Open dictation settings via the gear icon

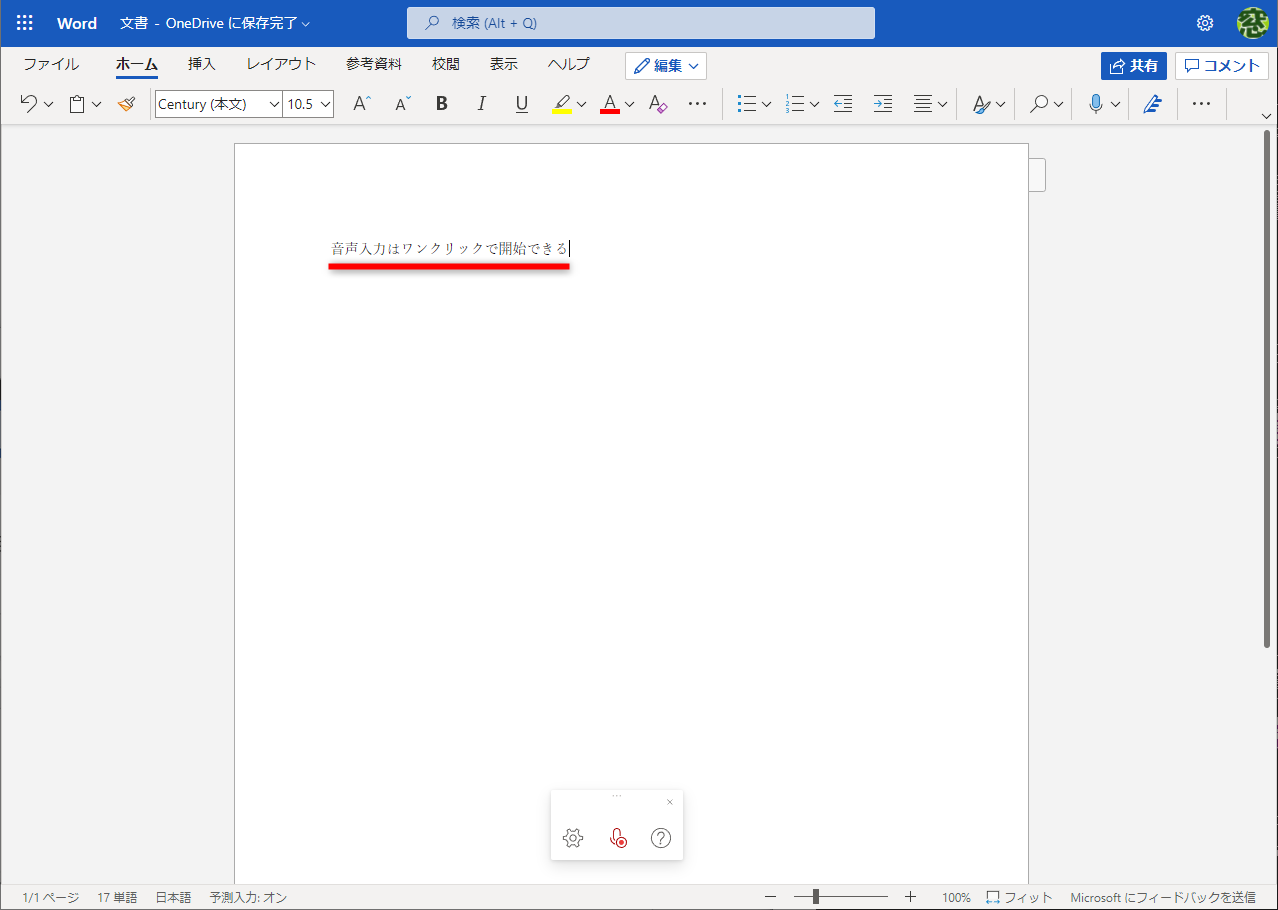coord(573,838)
